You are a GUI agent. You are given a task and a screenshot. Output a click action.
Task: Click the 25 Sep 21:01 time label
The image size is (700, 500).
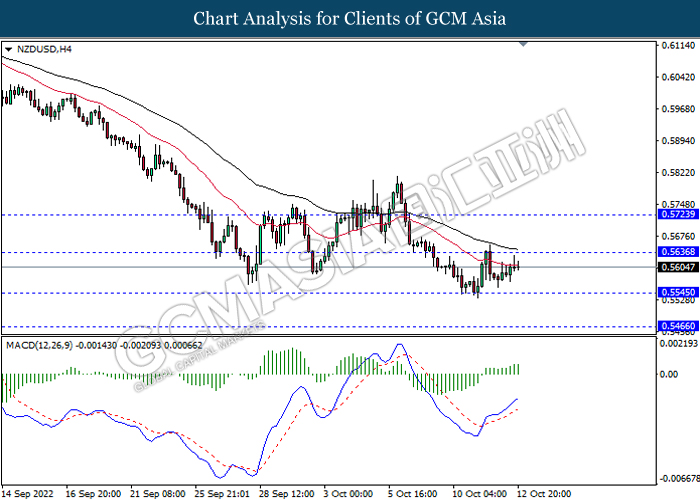click(x=222, y=494)
